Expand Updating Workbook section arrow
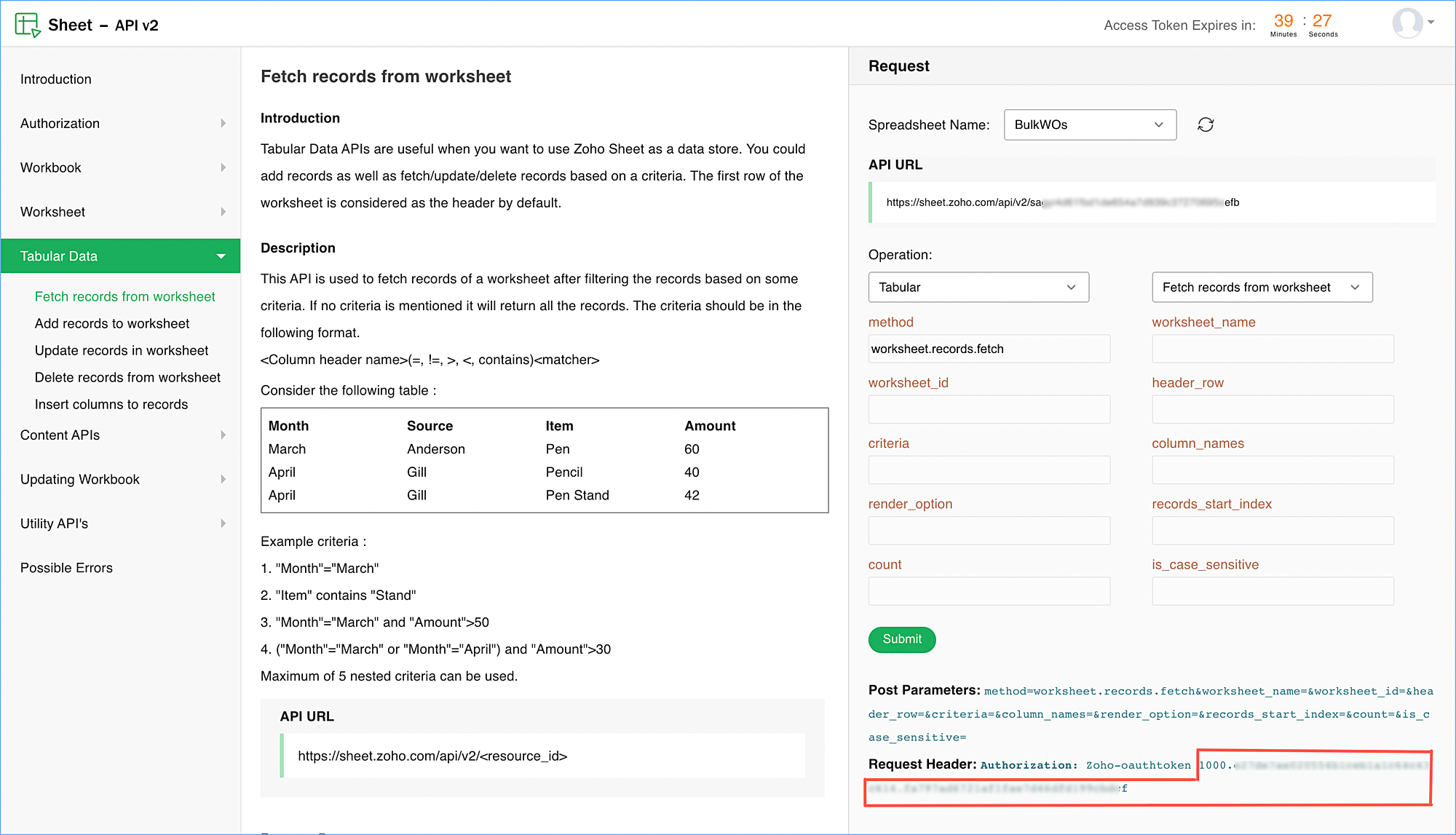The height and width of the screenshot is (835, 1456). [x=223, y=479]
